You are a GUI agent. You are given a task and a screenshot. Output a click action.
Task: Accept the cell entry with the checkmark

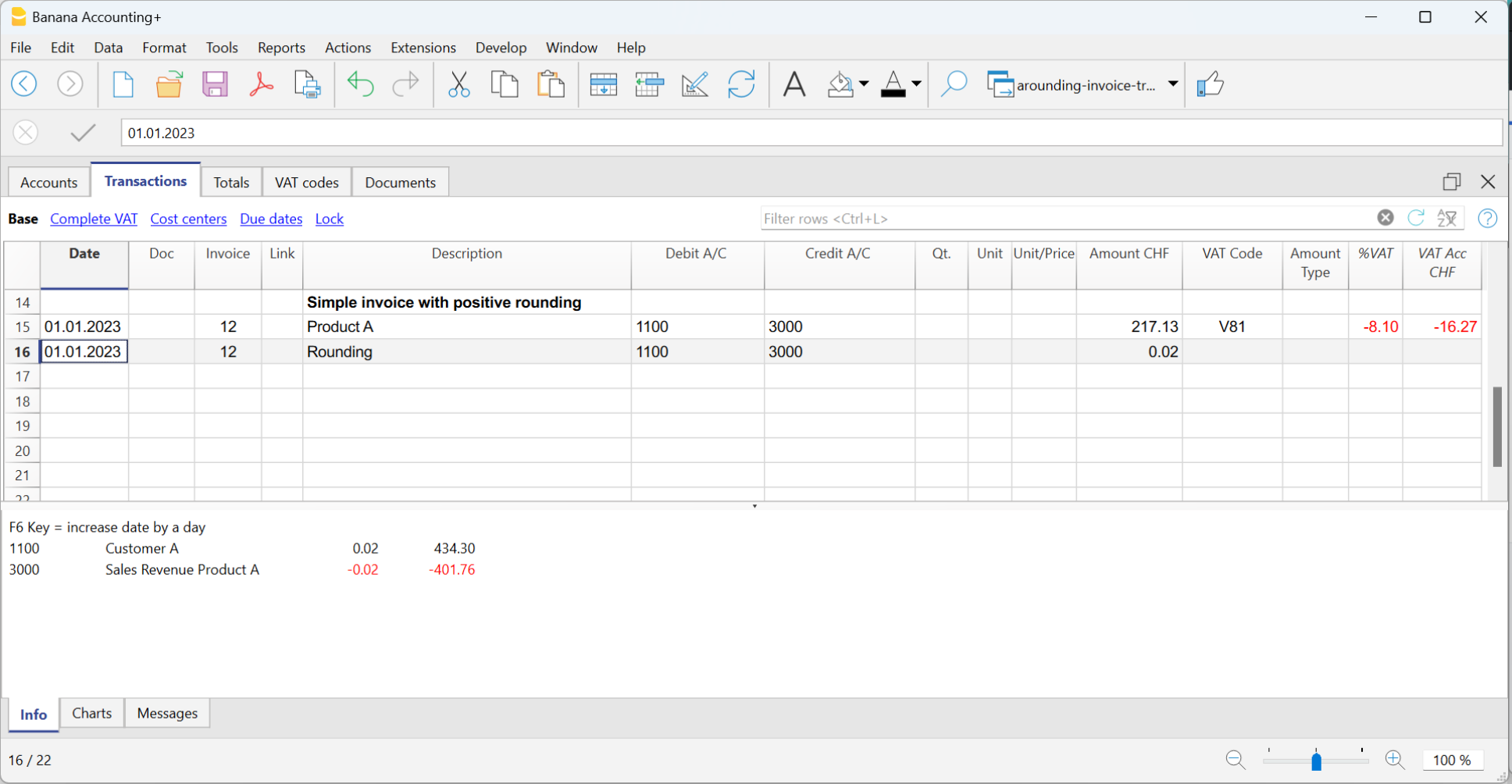(83, 133)
